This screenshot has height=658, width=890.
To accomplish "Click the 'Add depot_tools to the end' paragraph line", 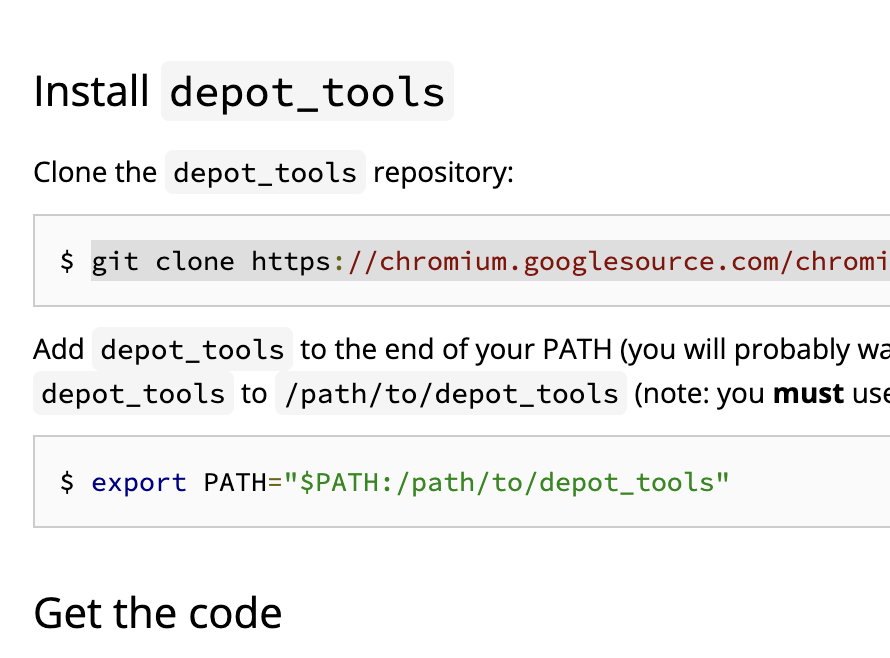I will pyautogui.click(x=461, y=349).
